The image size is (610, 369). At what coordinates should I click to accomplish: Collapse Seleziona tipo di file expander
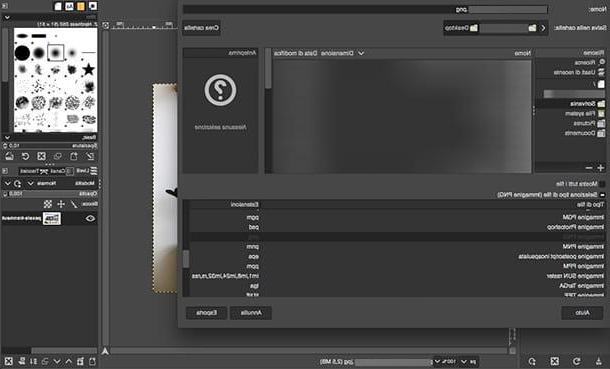coord(602,194)
